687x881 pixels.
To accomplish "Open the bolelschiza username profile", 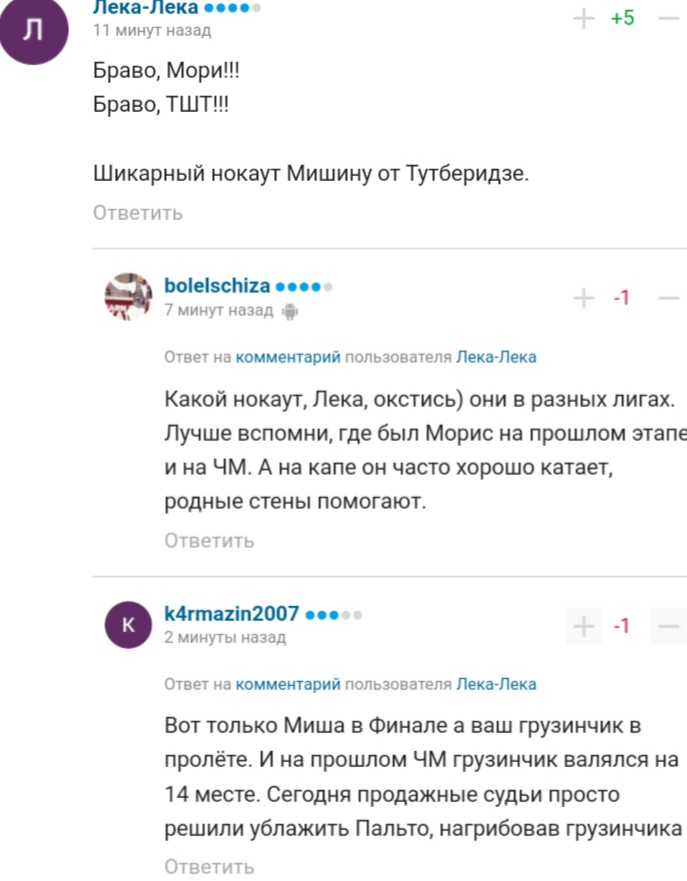I will click(x=217, y=286).
